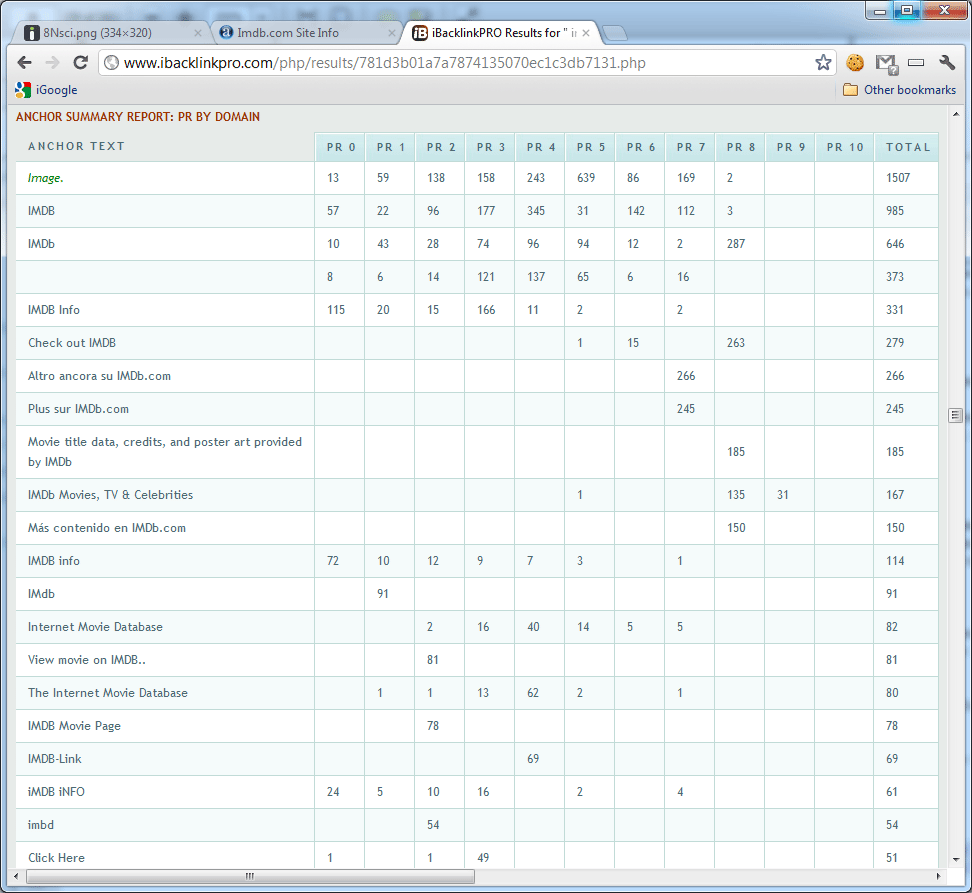This screenshot has height=893, width=972.
Task: Open Chrome's wrench settings menu
Action: coord(947,63)
